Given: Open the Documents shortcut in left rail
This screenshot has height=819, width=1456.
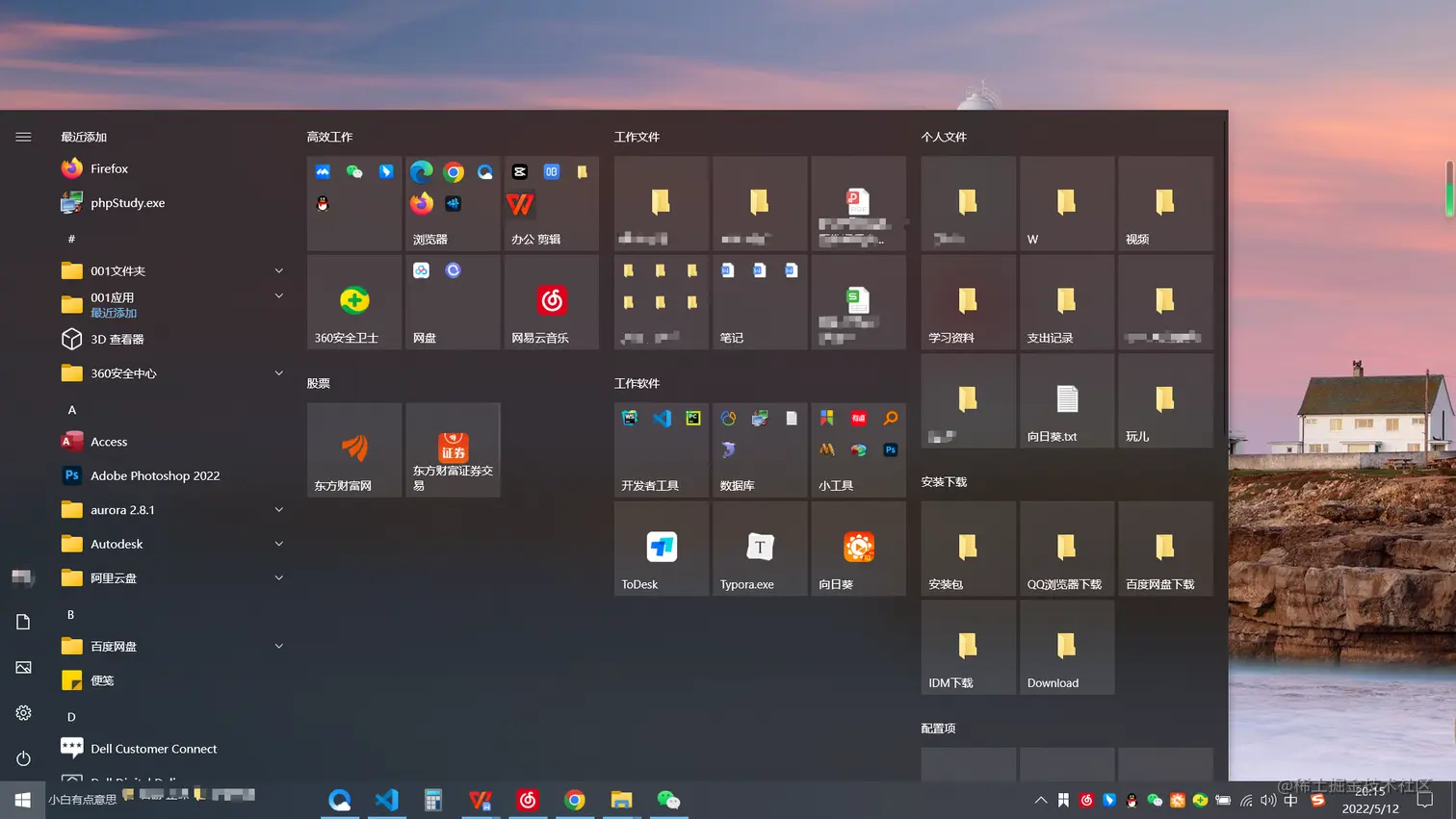Looking at the screenshot, I should 23,622.
